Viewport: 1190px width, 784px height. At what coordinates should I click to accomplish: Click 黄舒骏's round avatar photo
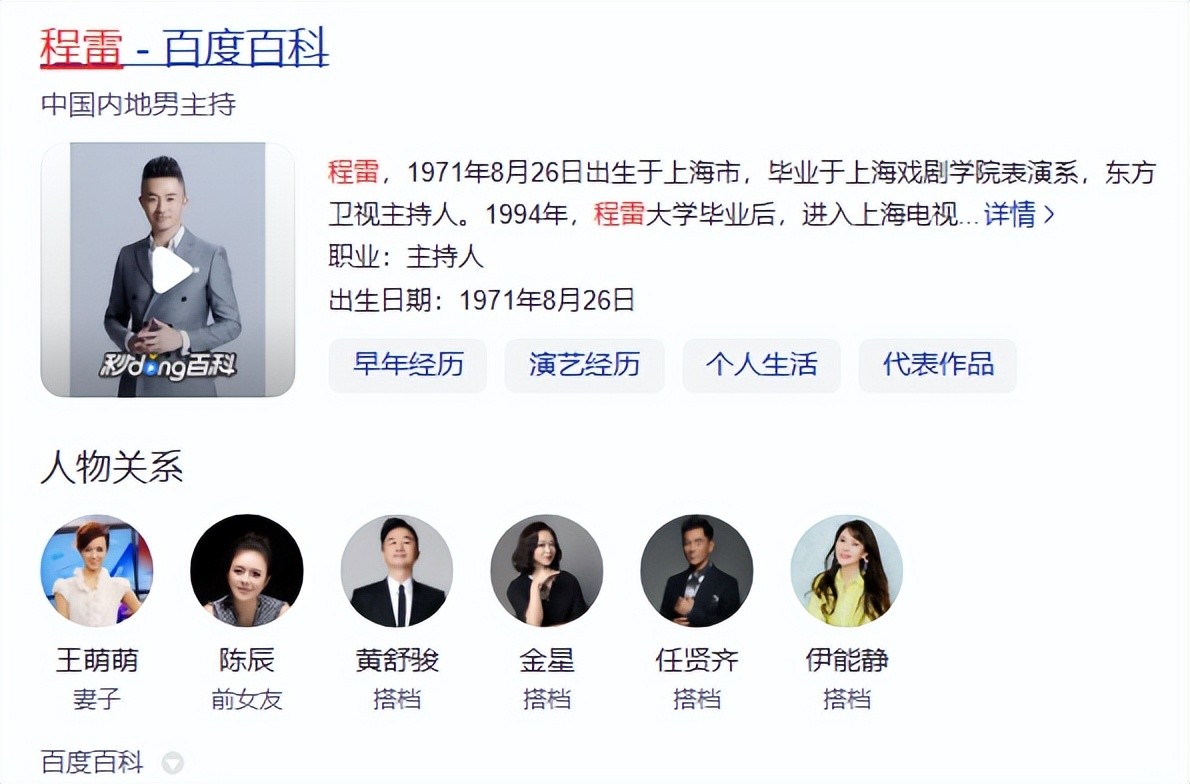[x=396, y=571]
